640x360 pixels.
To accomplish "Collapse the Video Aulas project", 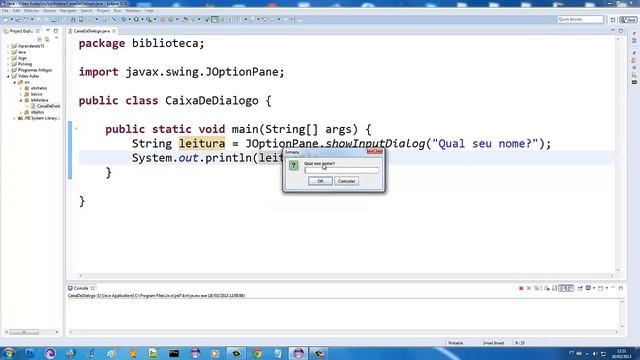I will pos(8,76).
